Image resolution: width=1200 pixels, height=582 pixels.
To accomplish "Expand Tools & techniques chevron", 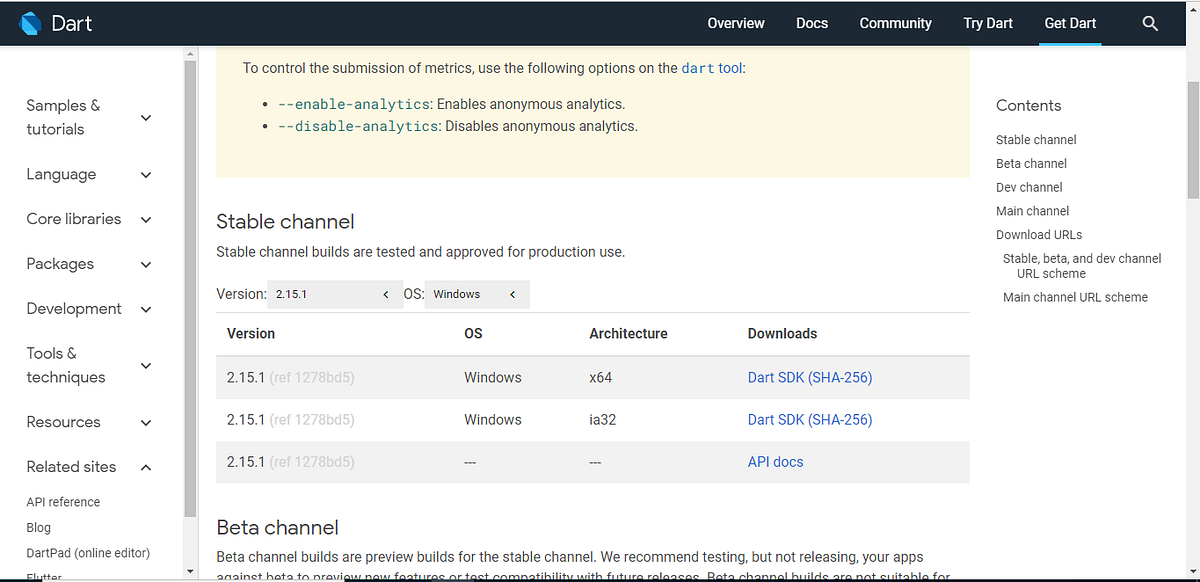I will click(x=146, y=365).
